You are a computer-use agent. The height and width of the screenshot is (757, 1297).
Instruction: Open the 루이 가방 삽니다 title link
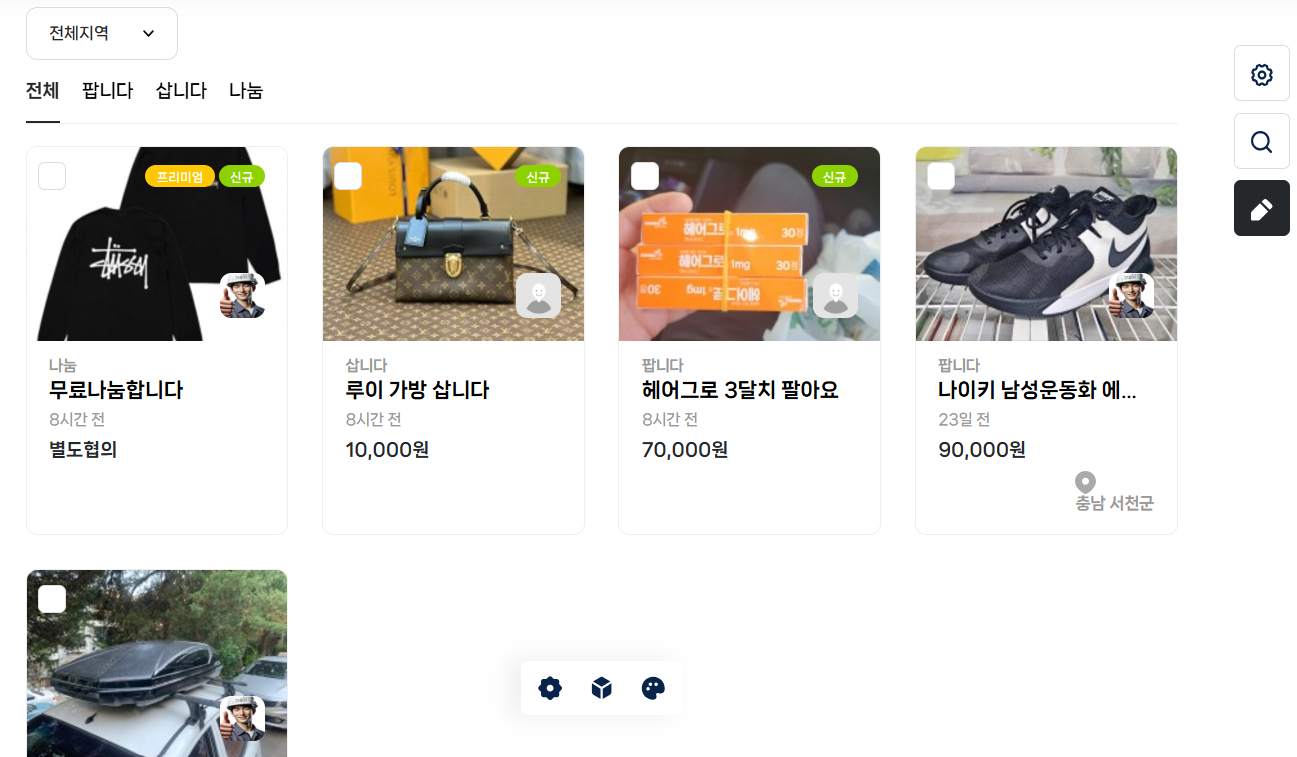pyautogui.click(x=417, y=390)
